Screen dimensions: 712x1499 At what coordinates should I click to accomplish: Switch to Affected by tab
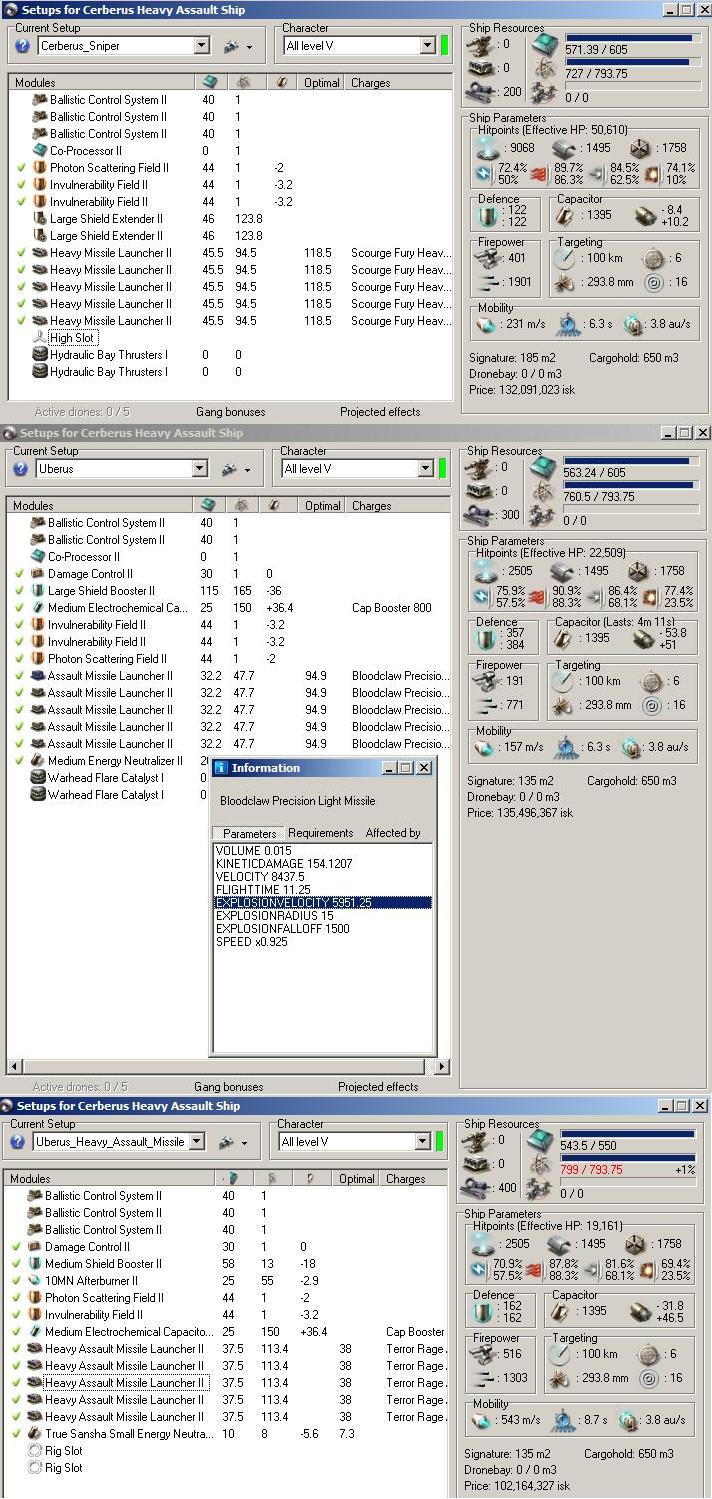click(x=393, y=833)
